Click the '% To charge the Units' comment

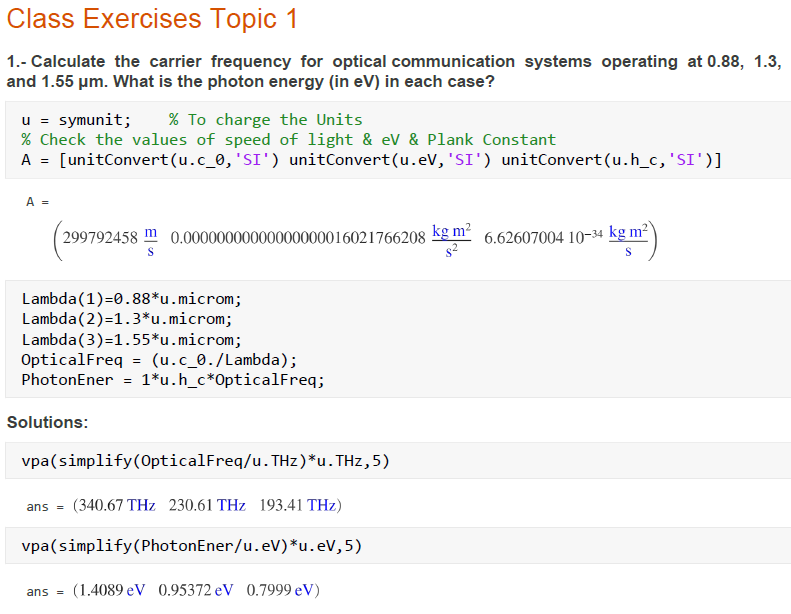[265, 120]
